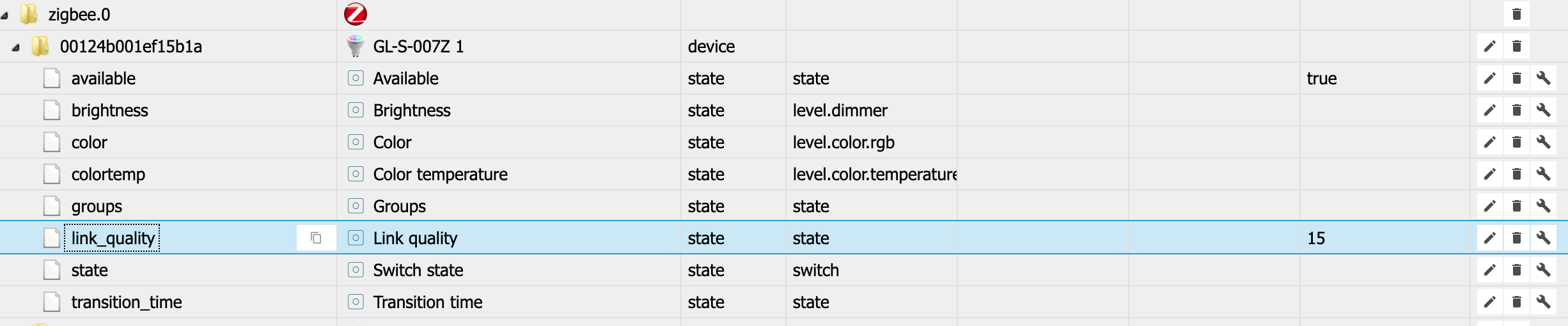Click the available value true

click(1321, 78)
